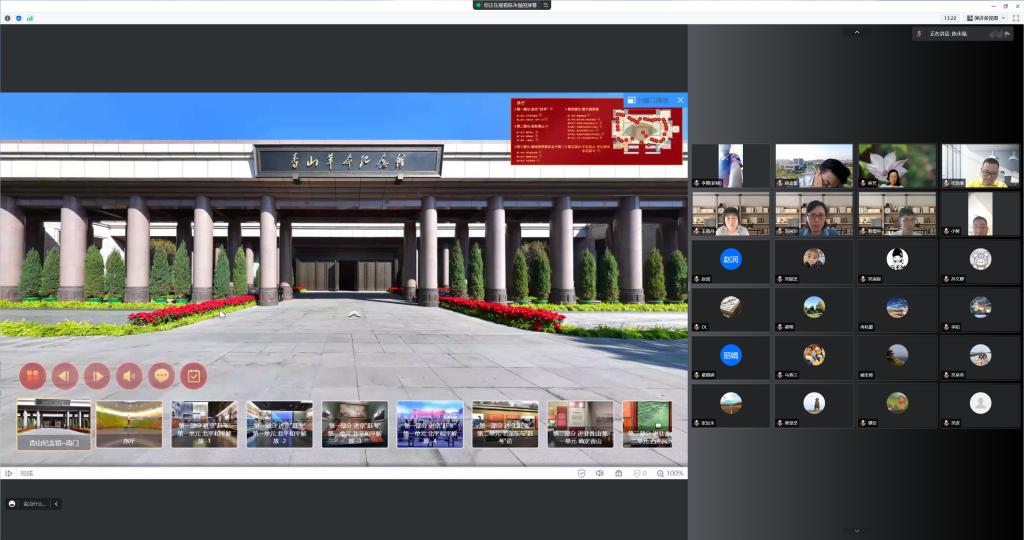The image size is (1024, 540).
Task: Select video tile of man in yellow shirt
Action: coord(980,166)
